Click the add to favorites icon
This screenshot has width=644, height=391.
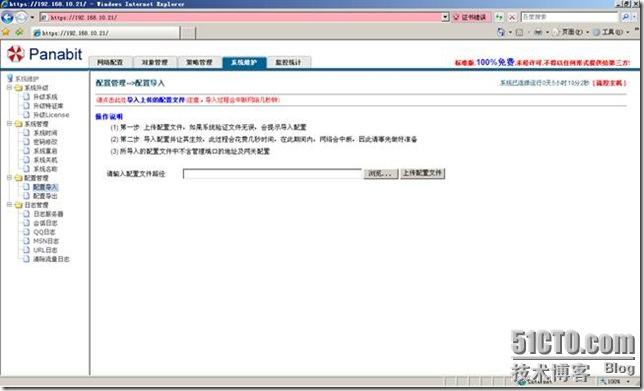[x=19, y=32]
